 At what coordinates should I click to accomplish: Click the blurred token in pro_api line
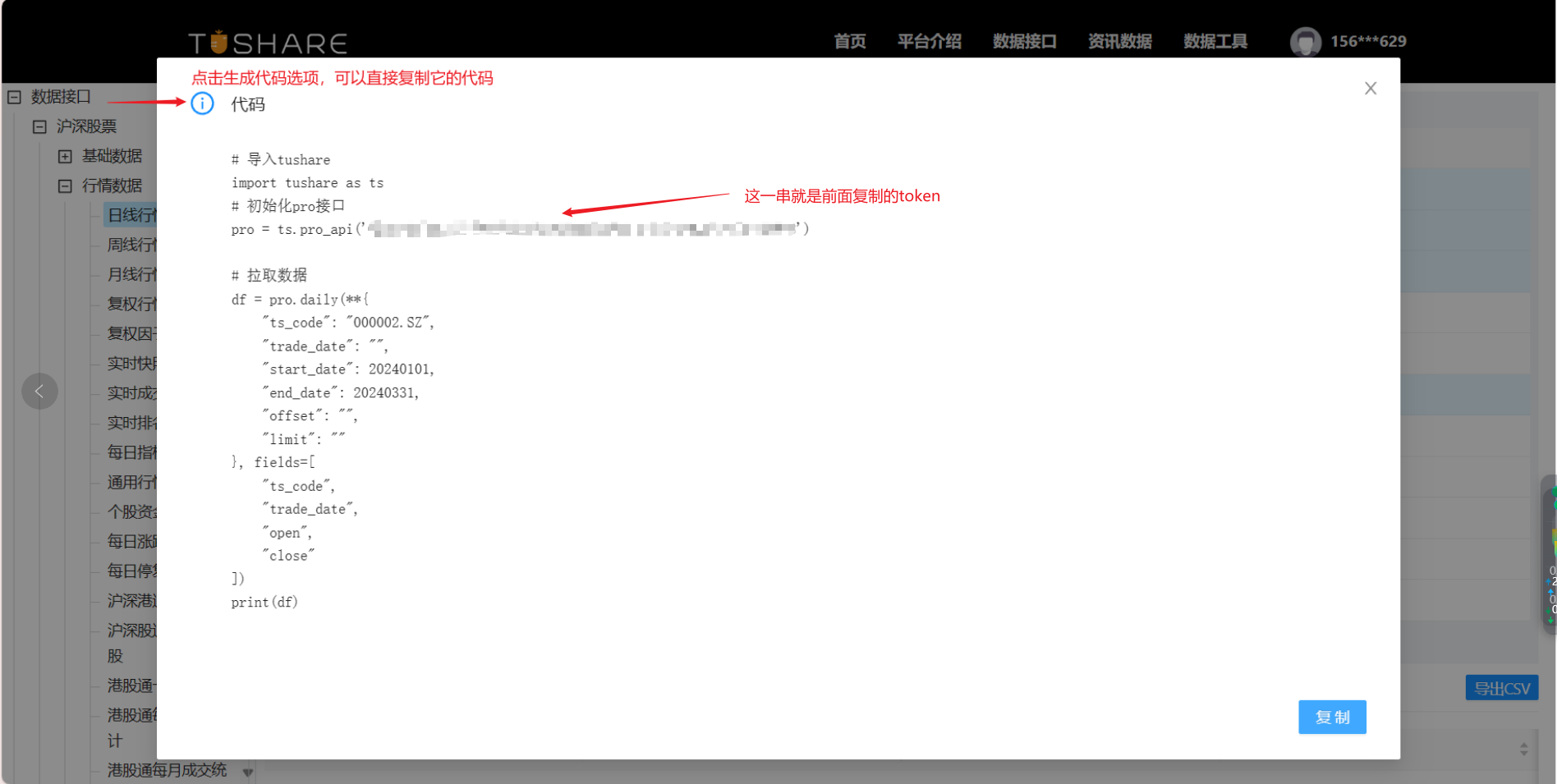(x=581, y=228)
